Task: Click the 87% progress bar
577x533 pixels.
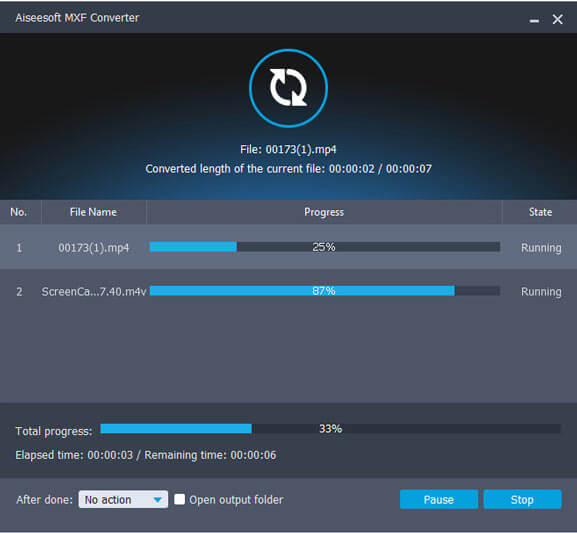Action: [325, 291]
